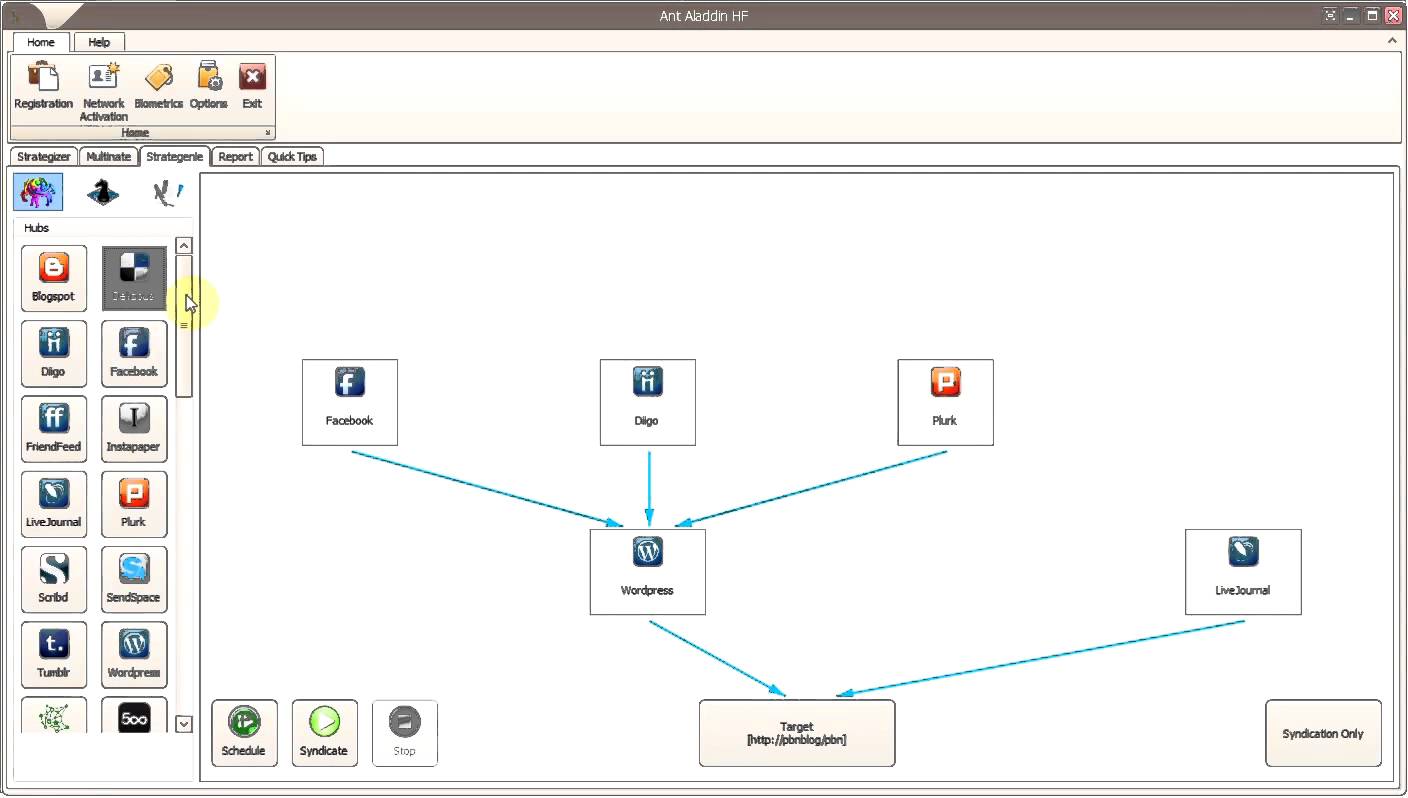Image resolution: width=1408 pixels, height=798 pixels.
Task: Click the Hubs list scrollbar thumb
Action: pyautogui.click(x=184, y=326)
